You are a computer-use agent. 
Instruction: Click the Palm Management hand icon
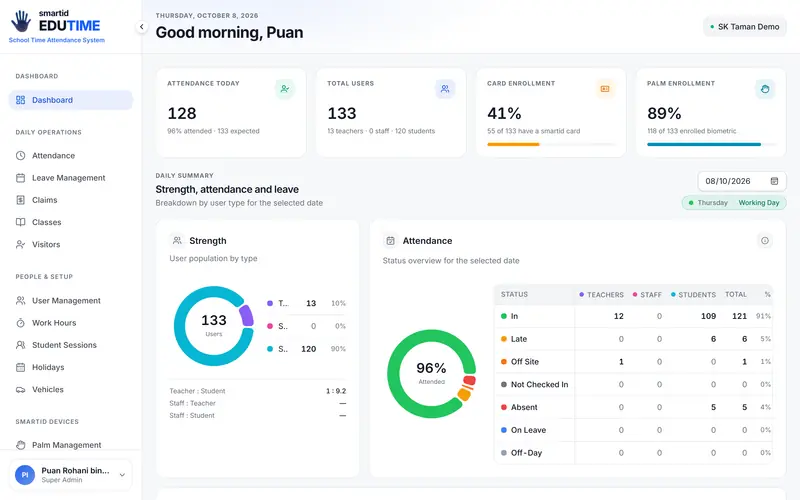pos(20,445)
